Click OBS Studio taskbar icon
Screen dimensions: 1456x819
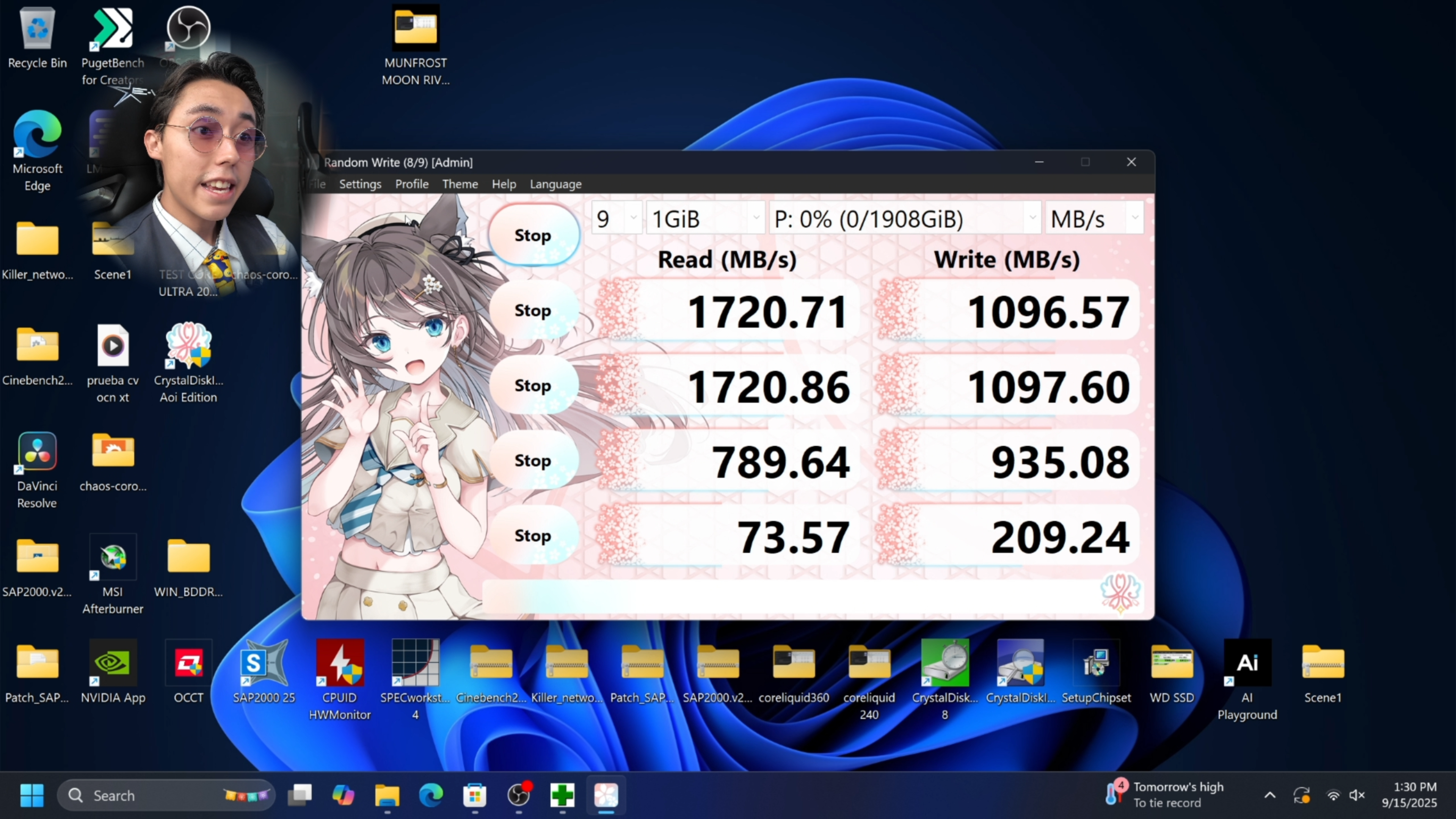[x=518, y=796]
